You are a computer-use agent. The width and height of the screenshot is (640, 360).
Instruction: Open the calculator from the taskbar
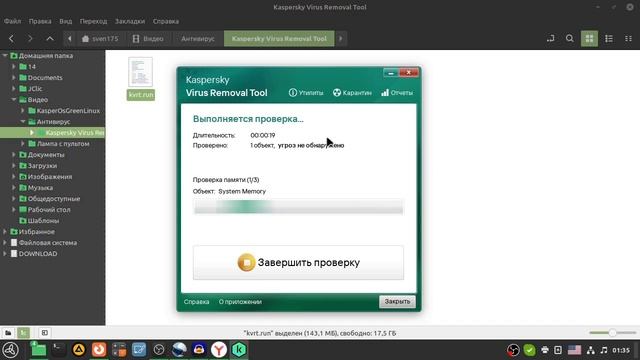(x=119, y=350)
